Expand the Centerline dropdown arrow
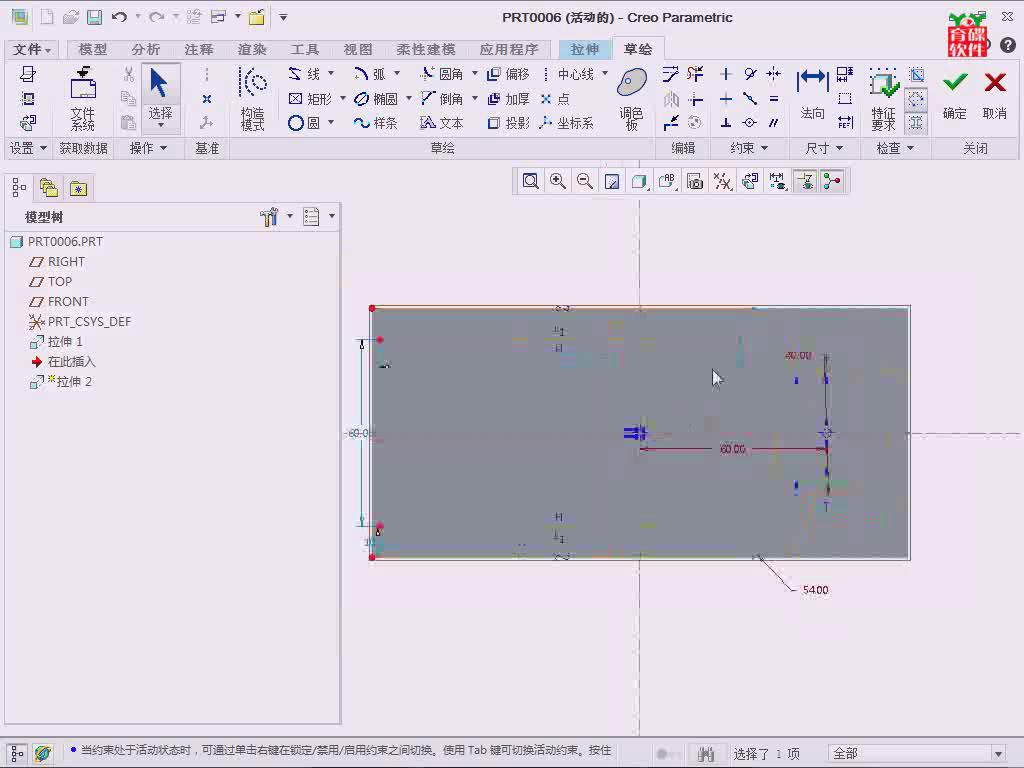Image resolution: width=1024 pixels, height=768 pixels. pyautogui.click(x=605, y=73)
